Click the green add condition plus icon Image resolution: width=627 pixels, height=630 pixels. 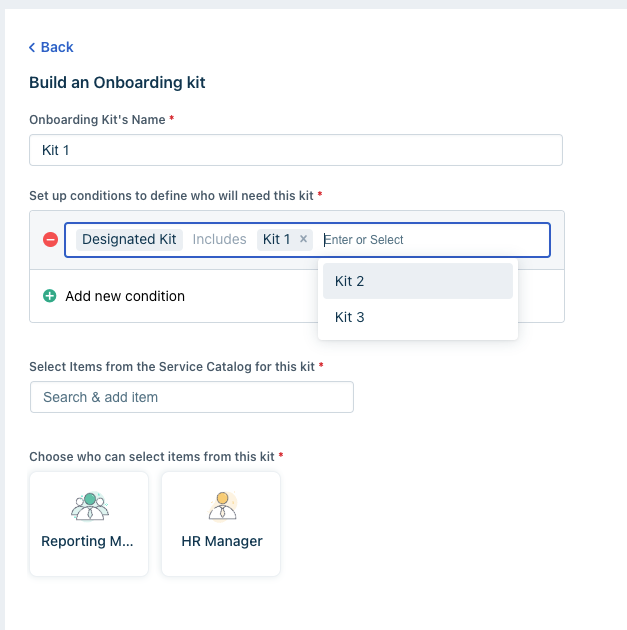(x=50, y=296)
